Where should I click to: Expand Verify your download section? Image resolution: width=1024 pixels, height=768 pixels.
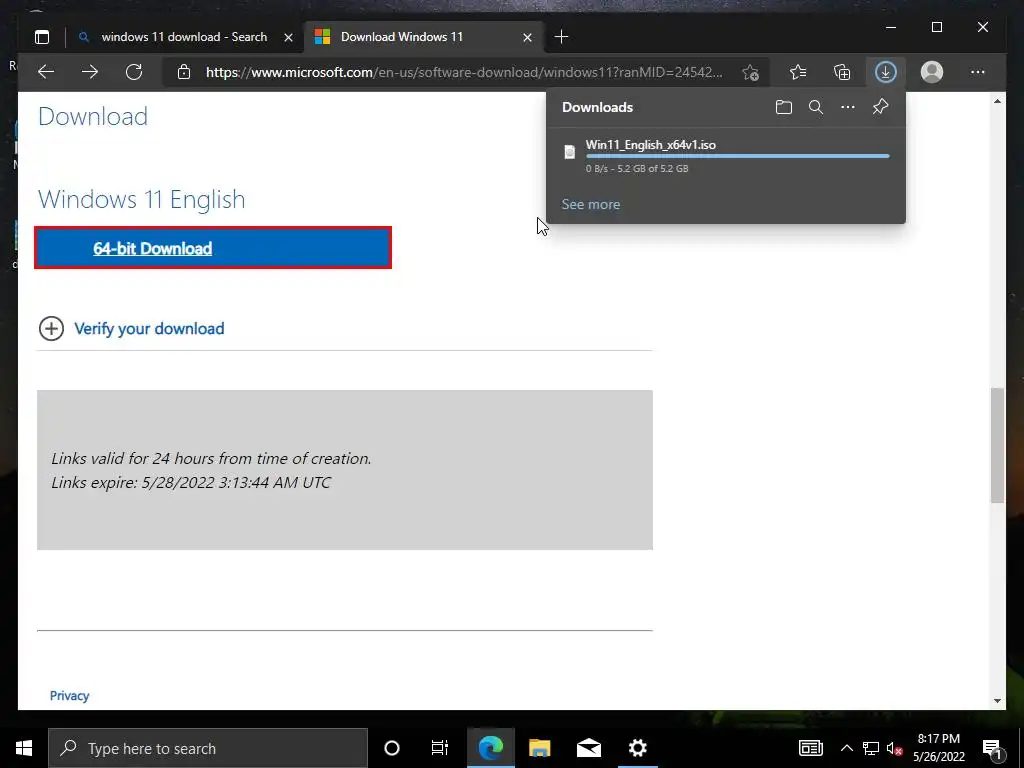(131, 328)
